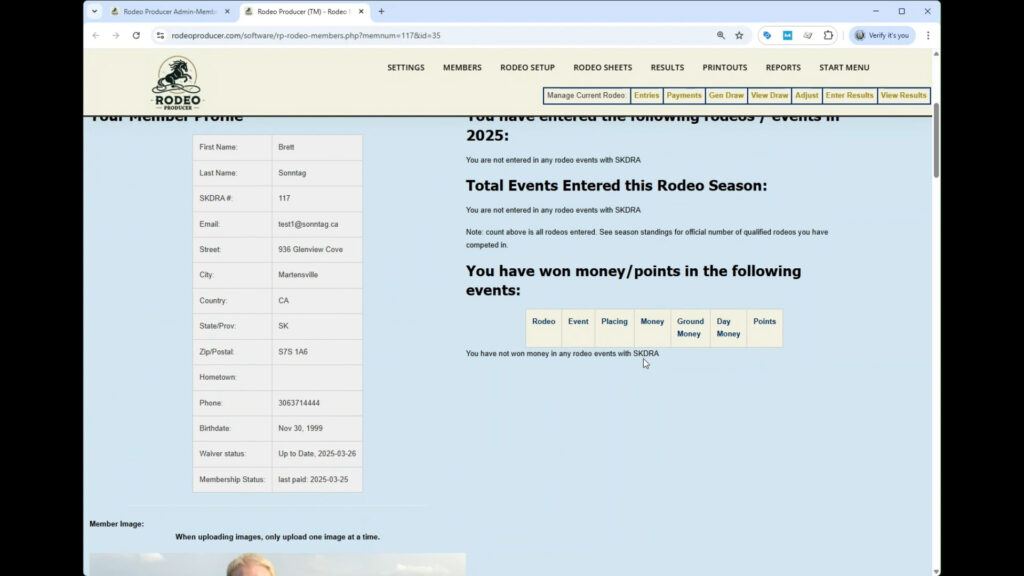The width and height of the screenshot is (1024, 576).
Task: Open the RODEO SETUP menu
Action: click(527, 67)
